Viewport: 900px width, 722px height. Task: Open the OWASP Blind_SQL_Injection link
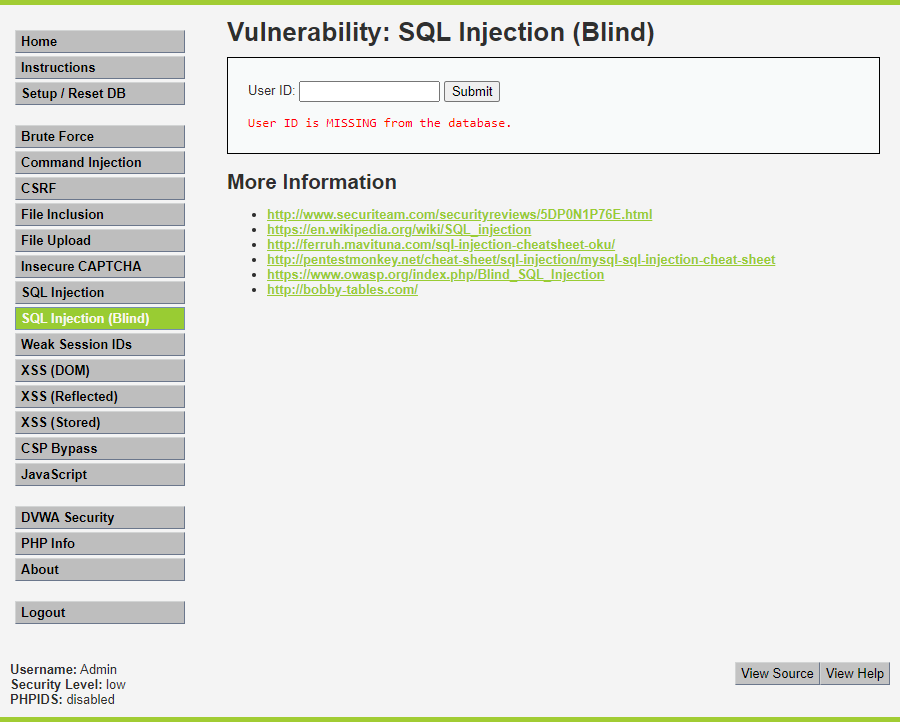435,275
